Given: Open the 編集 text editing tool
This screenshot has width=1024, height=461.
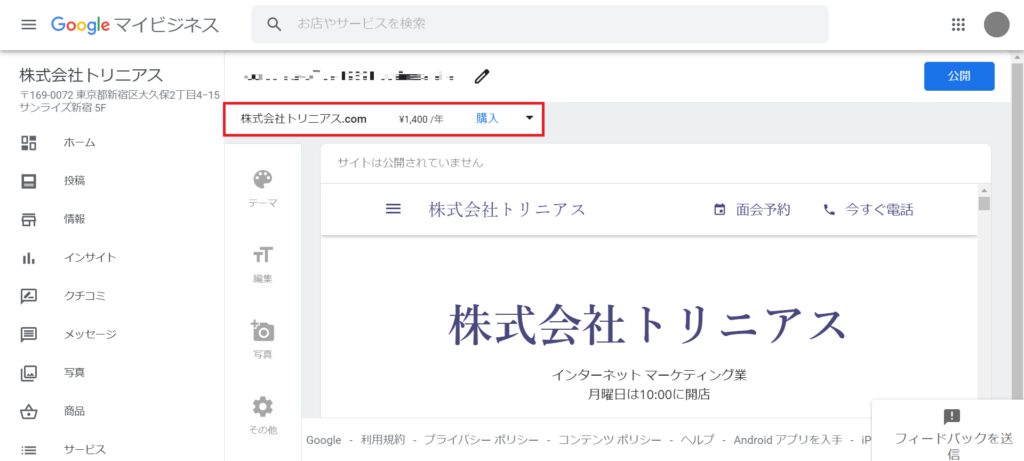Looking at the screenshot, I should coord(263,255).
